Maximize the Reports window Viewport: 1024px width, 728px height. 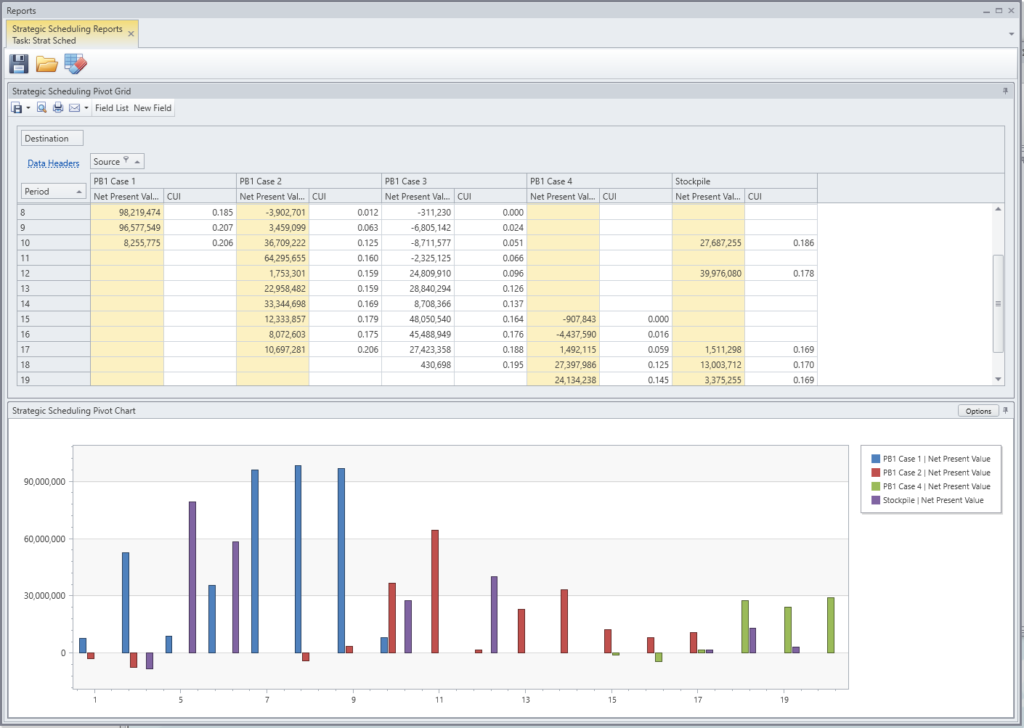tap(999, 10)
